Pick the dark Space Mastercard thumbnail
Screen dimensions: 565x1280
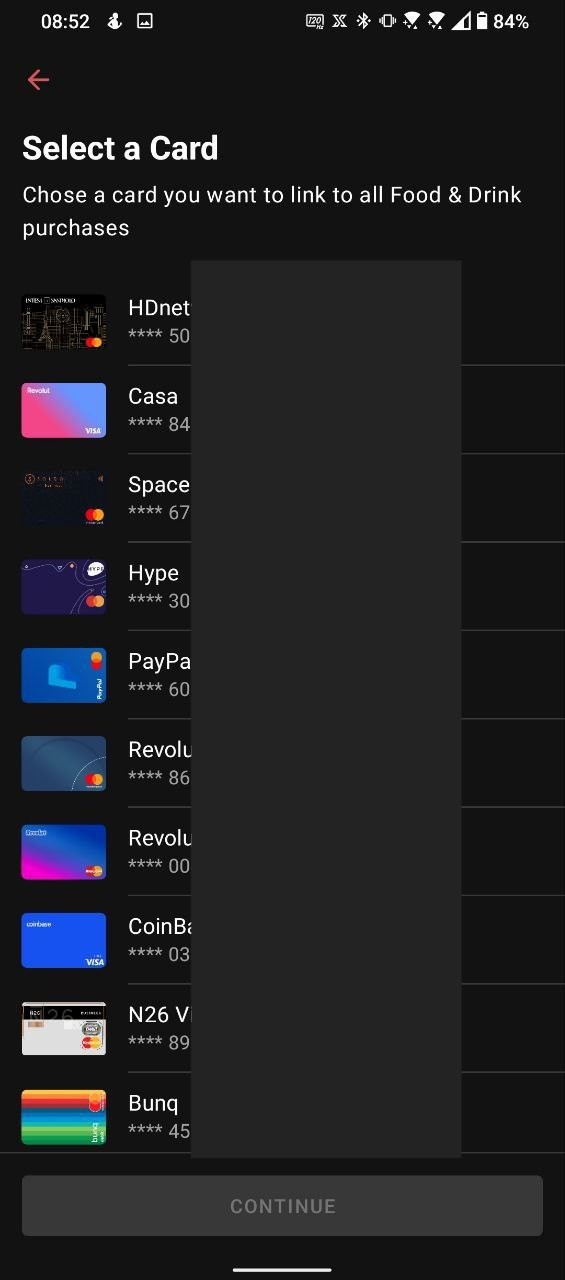[64, 498]
